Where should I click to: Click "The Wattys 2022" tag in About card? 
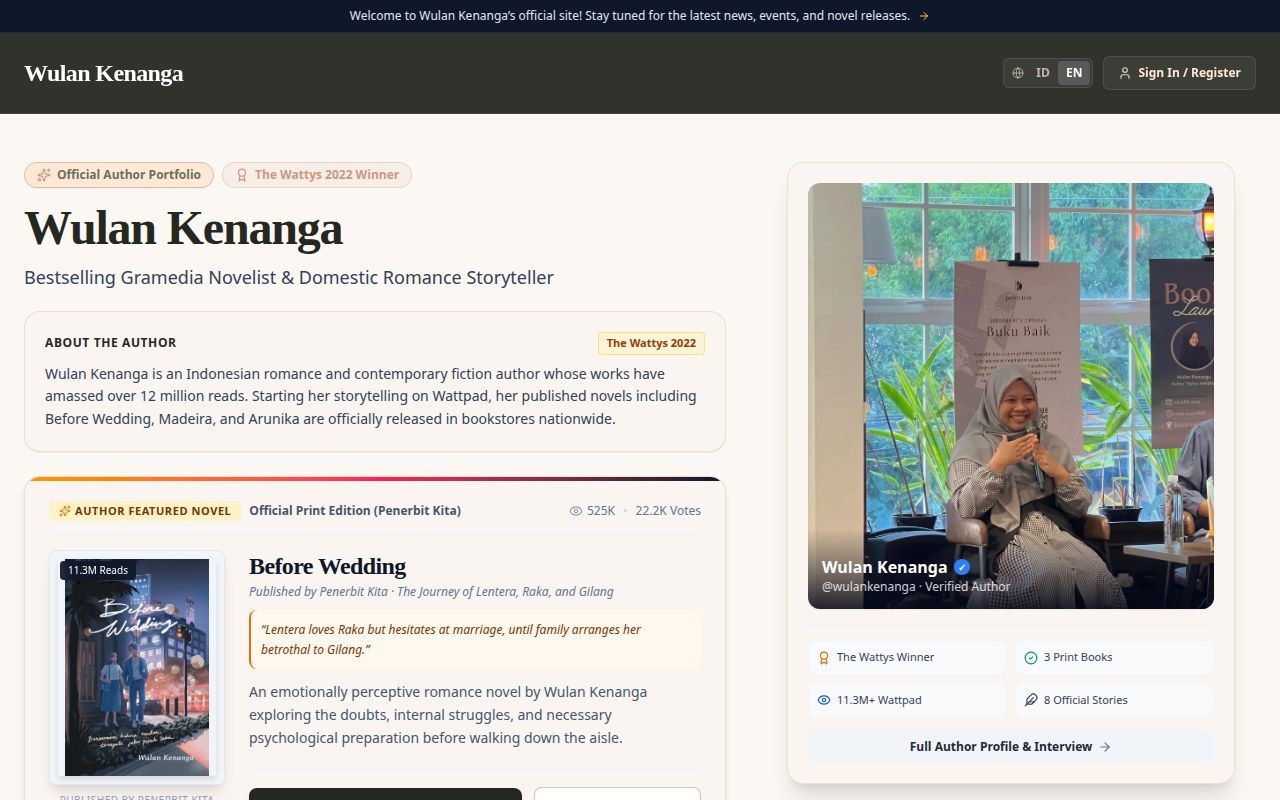651,343
